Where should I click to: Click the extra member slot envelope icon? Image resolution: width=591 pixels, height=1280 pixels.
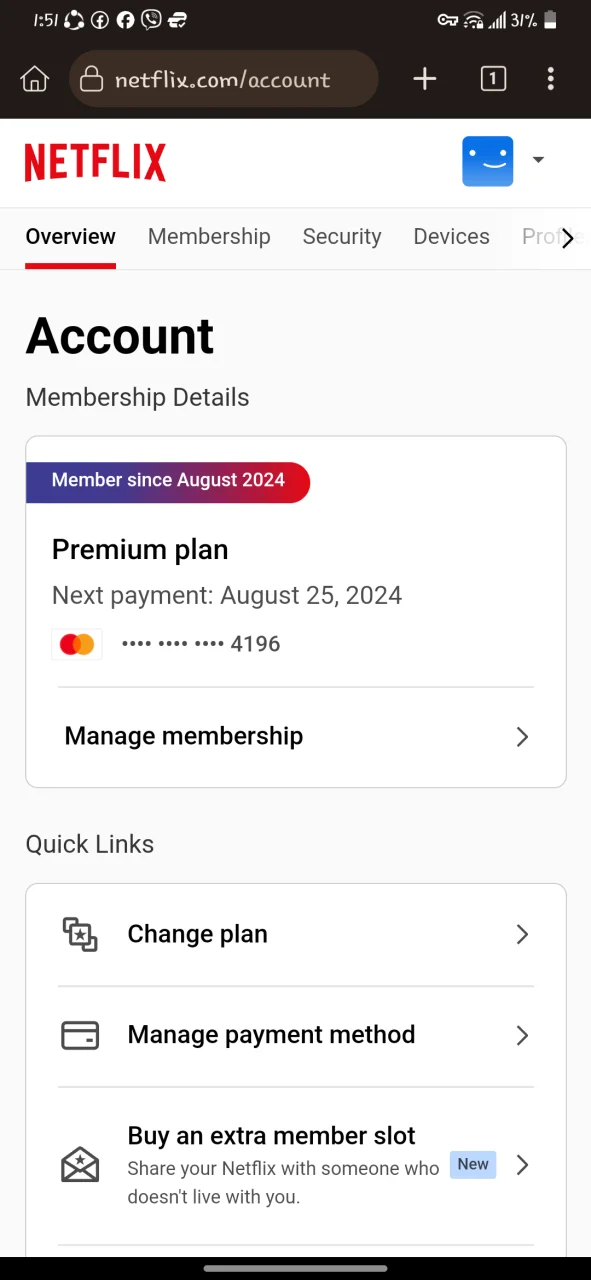[80, 1165]
